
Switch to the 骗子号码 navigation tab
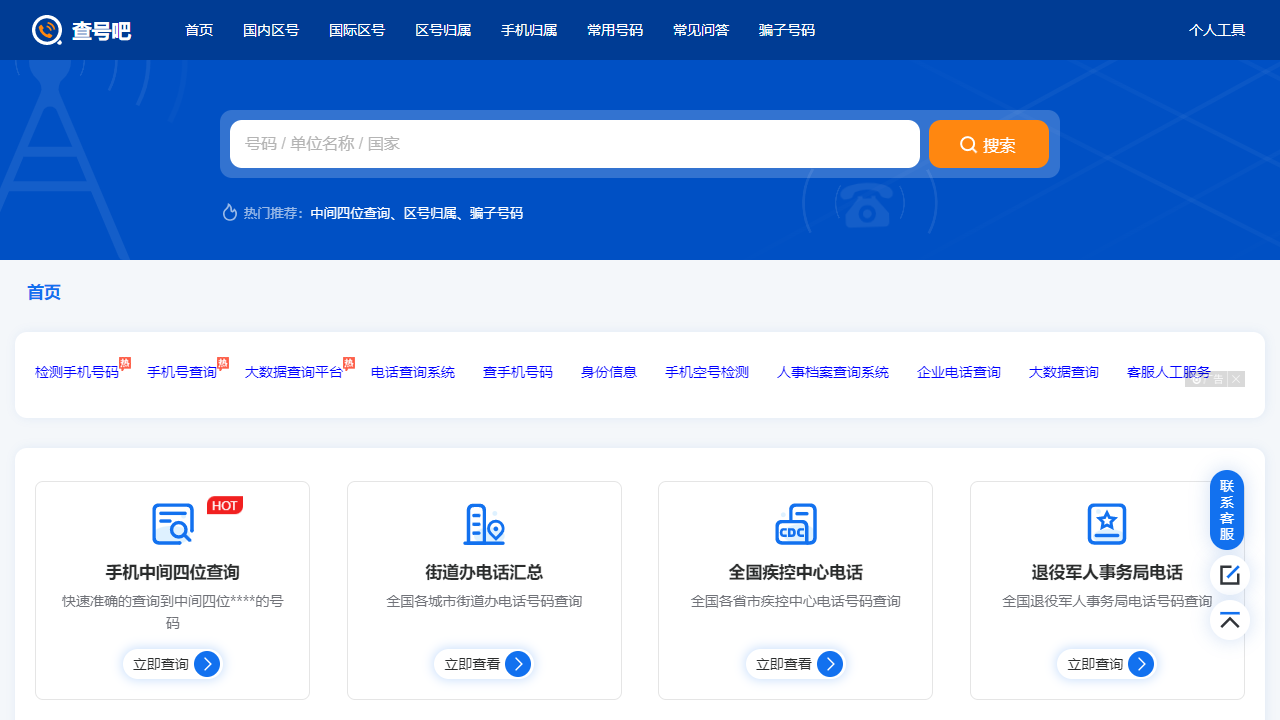[x=787, y=30]
